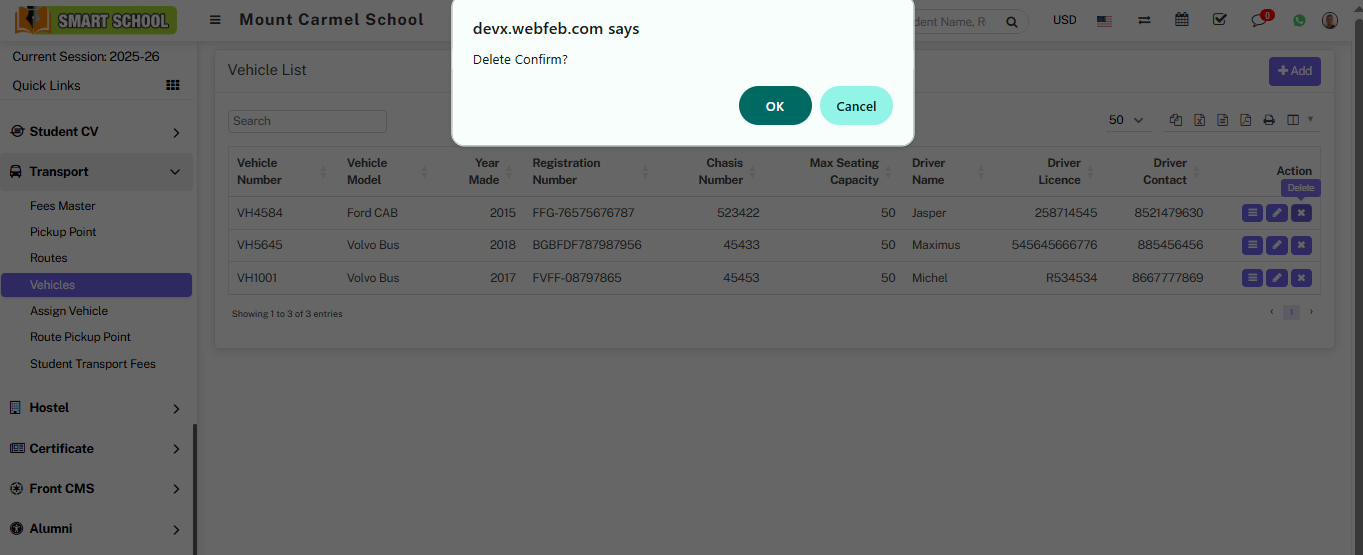Screen dimensions: 1363x555
Task: Toggle sidebar with hamburger menu icon
Action: click(215, 20)
